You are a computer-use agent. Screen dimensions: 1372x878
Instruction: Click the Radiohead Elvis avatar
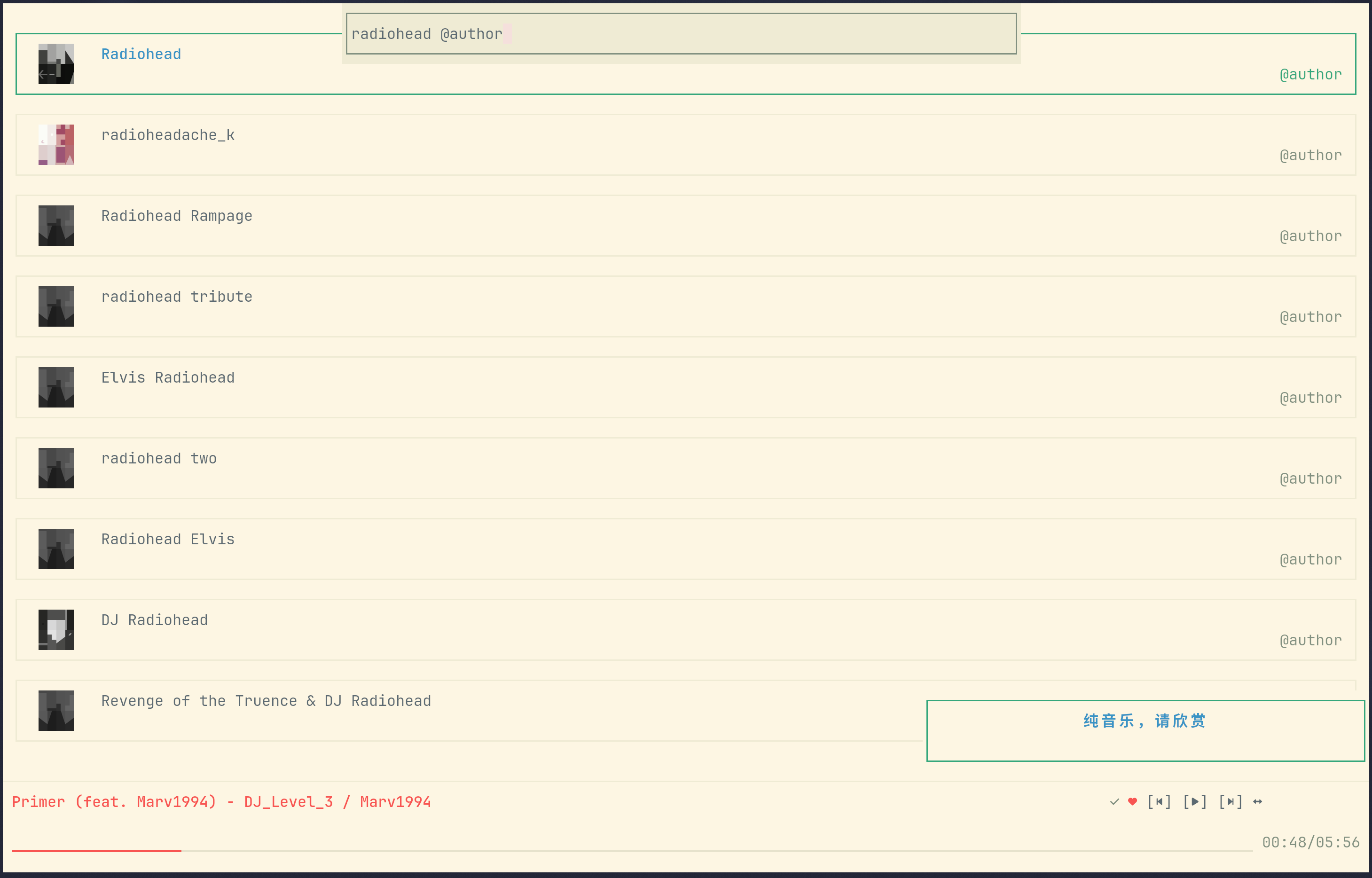[56, 549]
